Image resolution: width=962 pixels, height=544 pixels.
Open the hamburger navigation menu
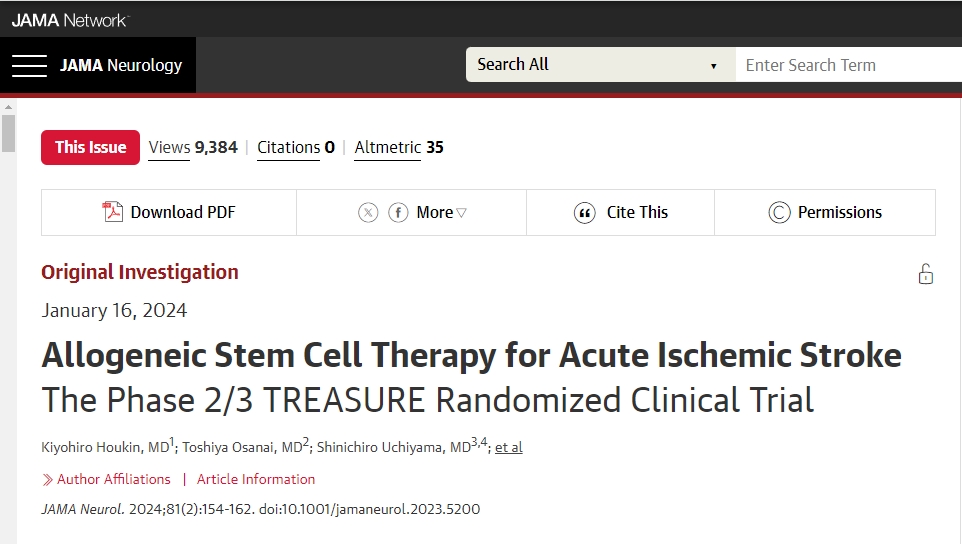tap(29, 66)
